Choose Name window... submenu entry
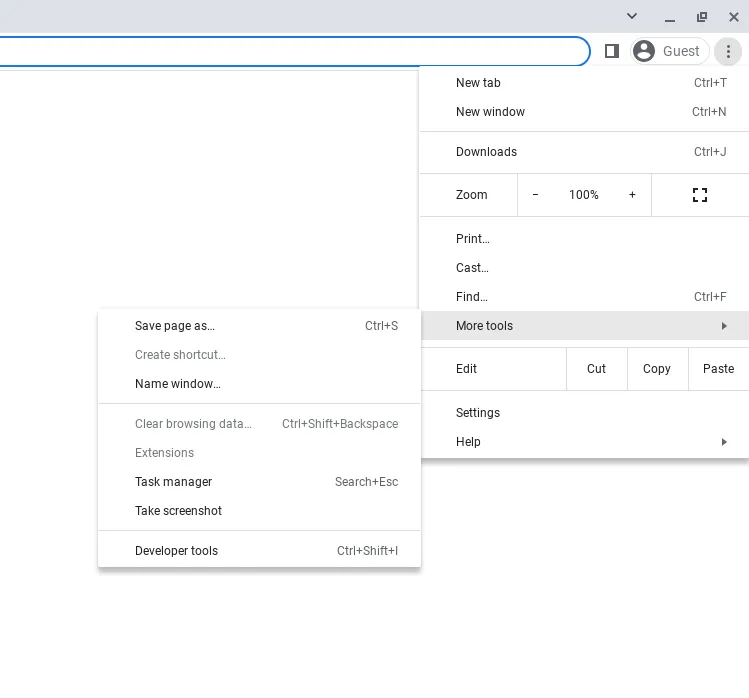Image resolution: width=749 pixels, height=698 pixels. pyautogui.click(x=259, y=384)
